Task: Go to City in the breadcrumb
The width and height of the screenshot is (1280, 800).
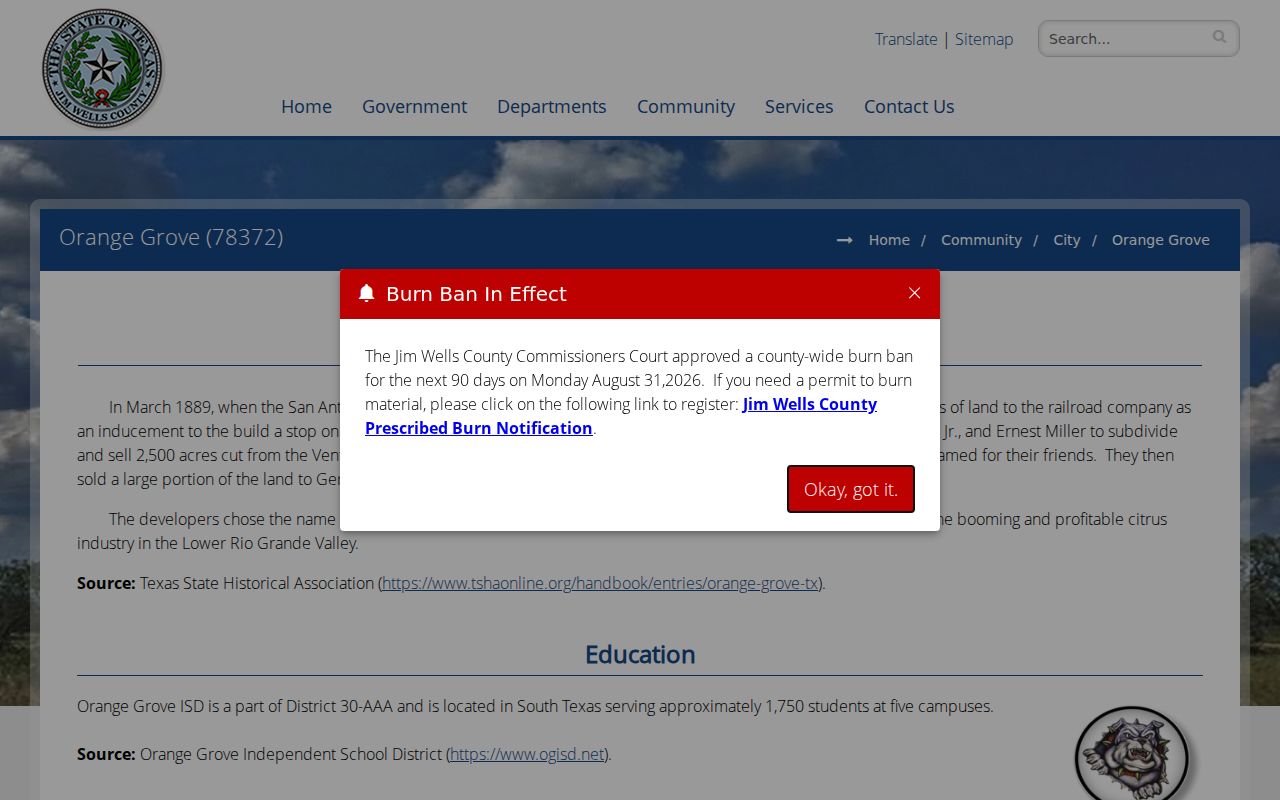Action: pos(1067,240)
